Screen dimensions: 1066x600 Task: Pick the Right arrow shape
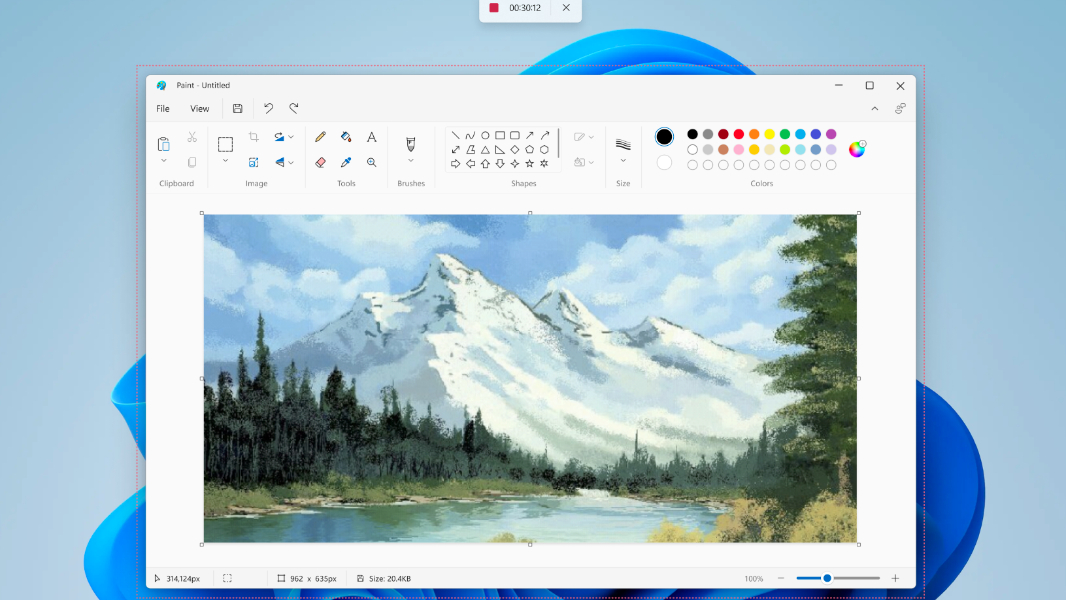pos(455,164)
